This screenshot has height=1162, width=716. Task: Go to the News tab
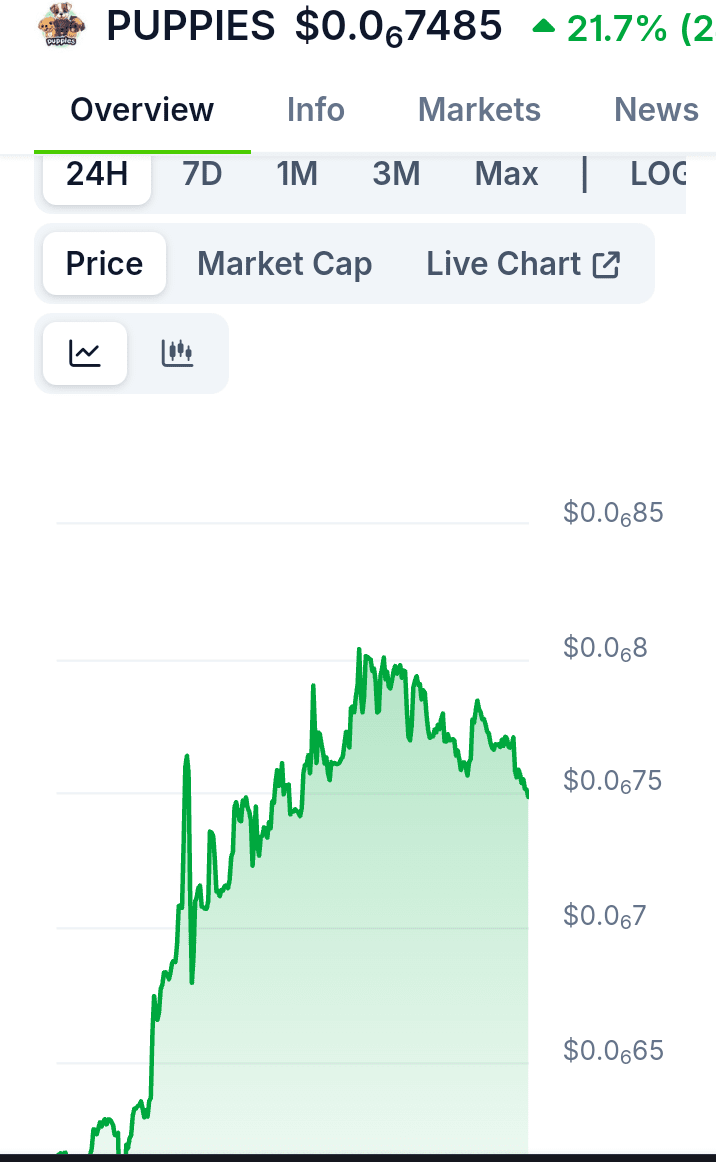click(x=656, y=110)
